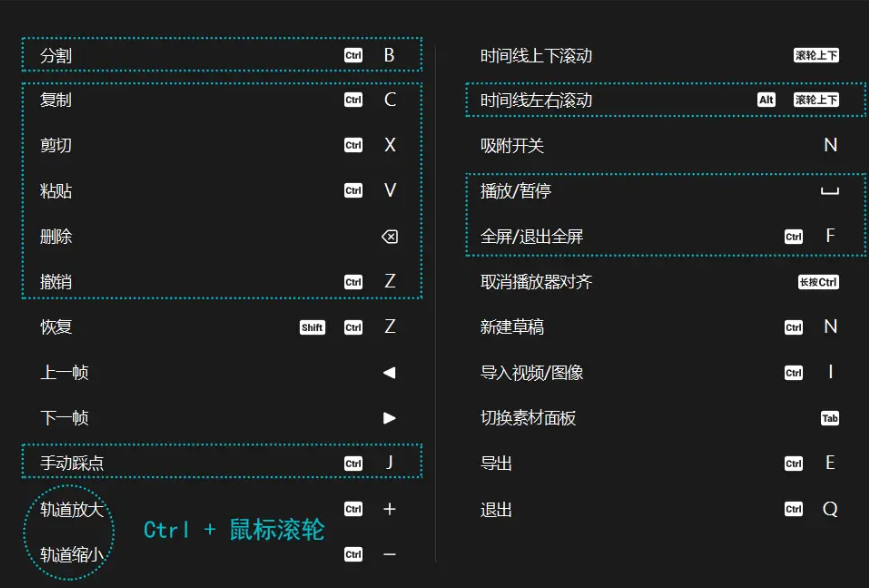The width and height of the screenshot is (869, 588).
Task: Click the 长按Ctrl badge beside 取消播放器对齐
Action: point(817,282)
